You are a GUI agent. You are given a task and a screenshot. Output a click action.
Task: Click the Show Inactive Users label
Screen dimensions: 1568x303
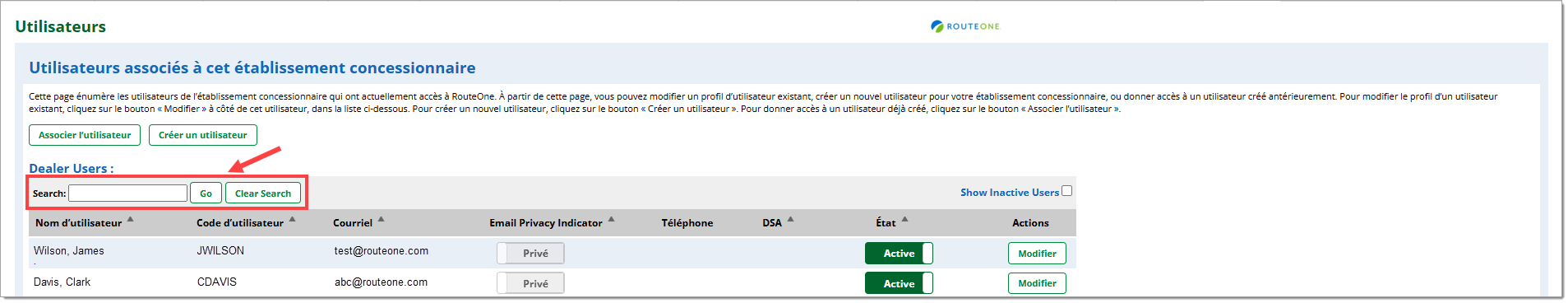click(1010, 193)
